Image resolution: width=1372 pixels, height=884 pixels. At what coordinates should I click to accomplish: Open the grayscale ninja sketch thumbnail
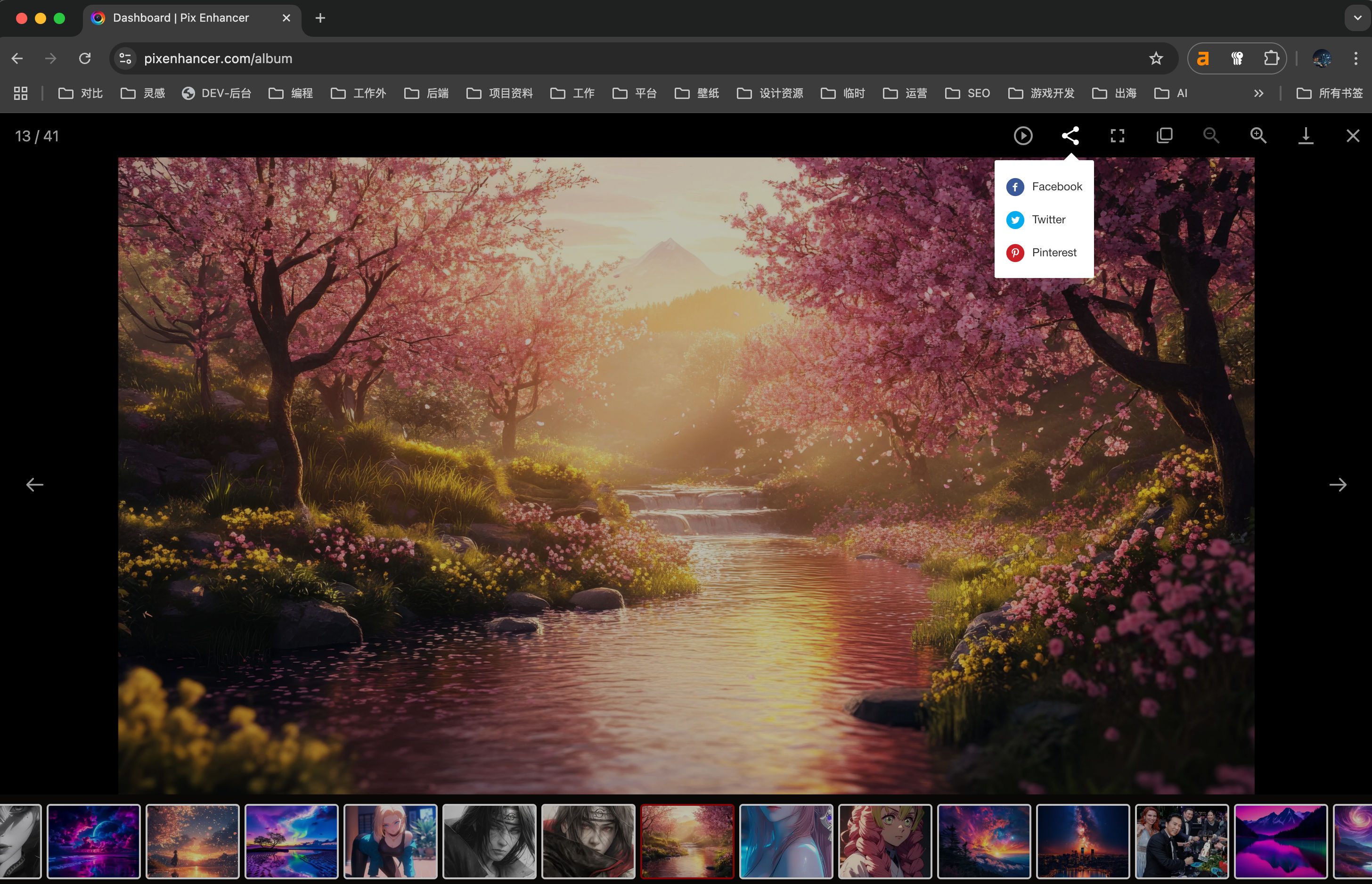pyautogui.click(x=490, y=841)
